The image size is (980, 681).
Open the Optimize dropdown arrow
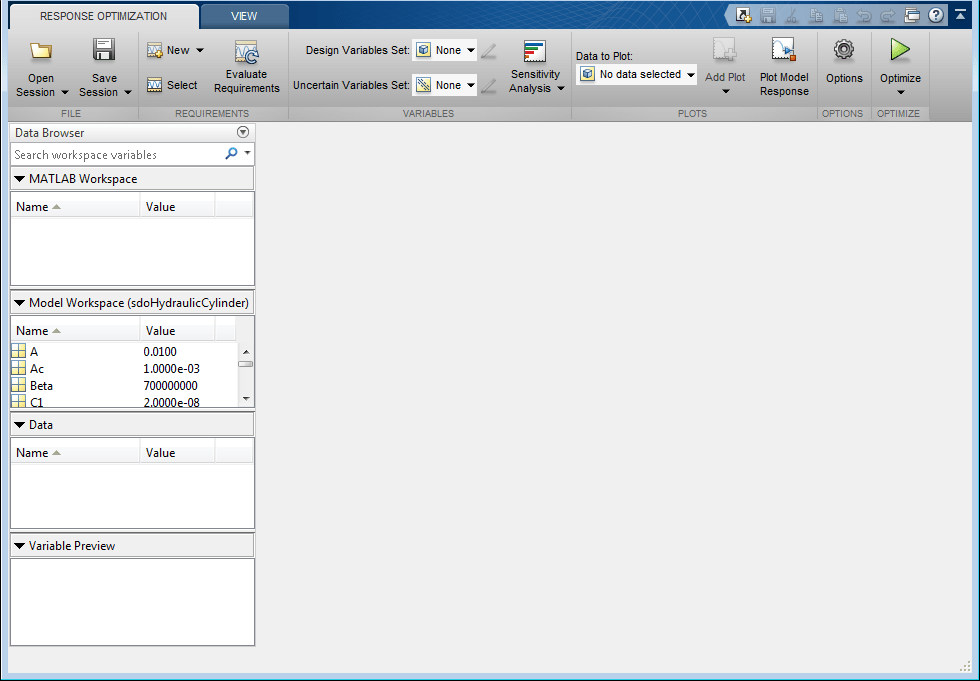click(901, 92)
